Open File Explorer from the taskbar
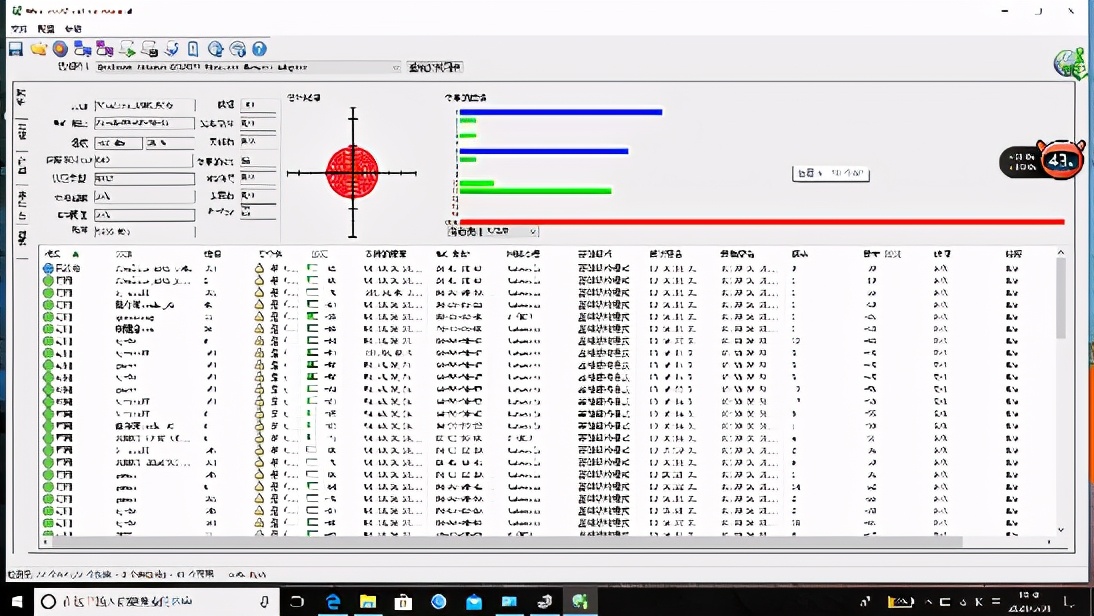 click(368, 602)
